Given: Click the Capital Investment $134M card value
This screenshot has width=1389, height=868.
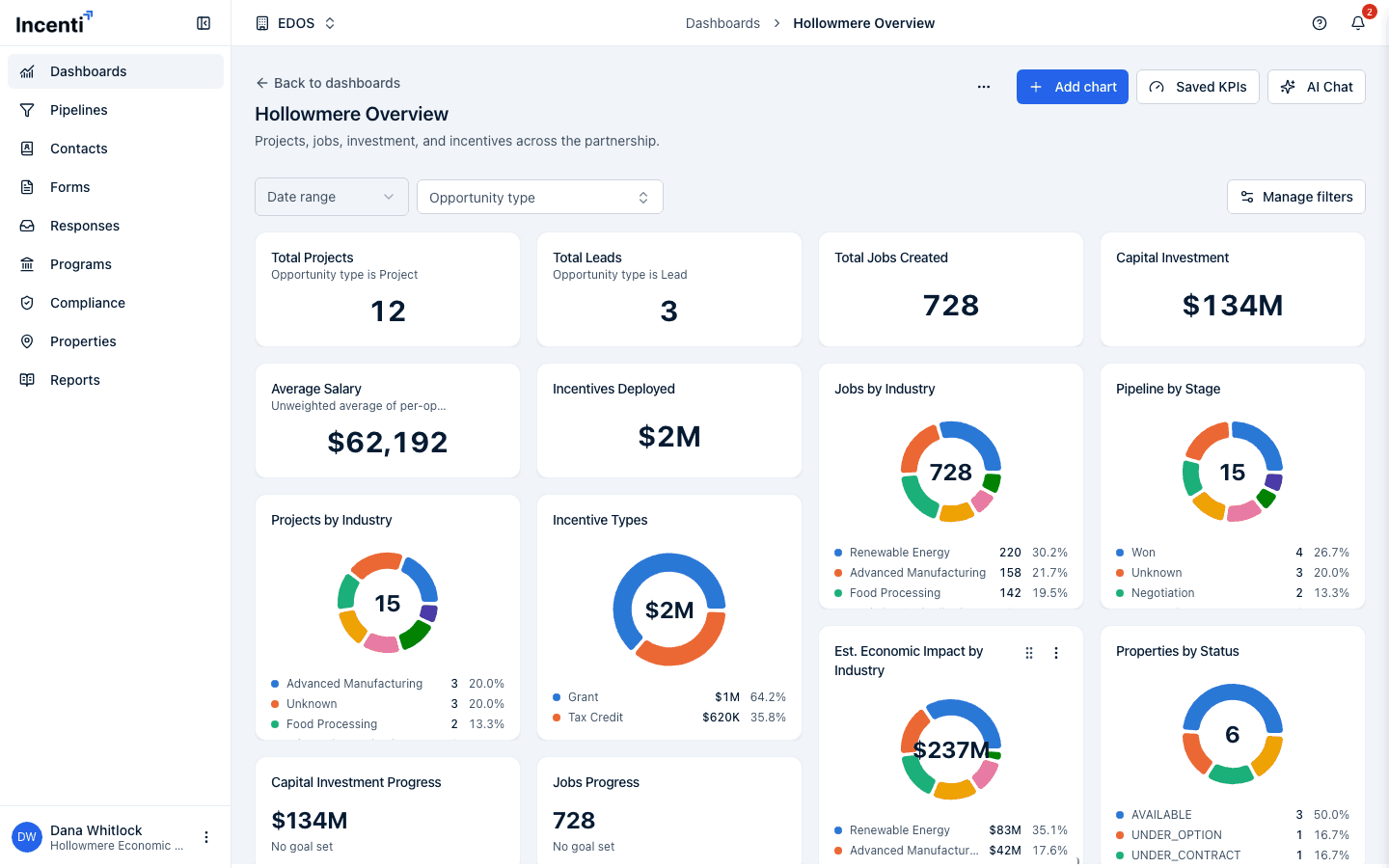Looking at the screenshot, I should click(x=1233, y=306).
